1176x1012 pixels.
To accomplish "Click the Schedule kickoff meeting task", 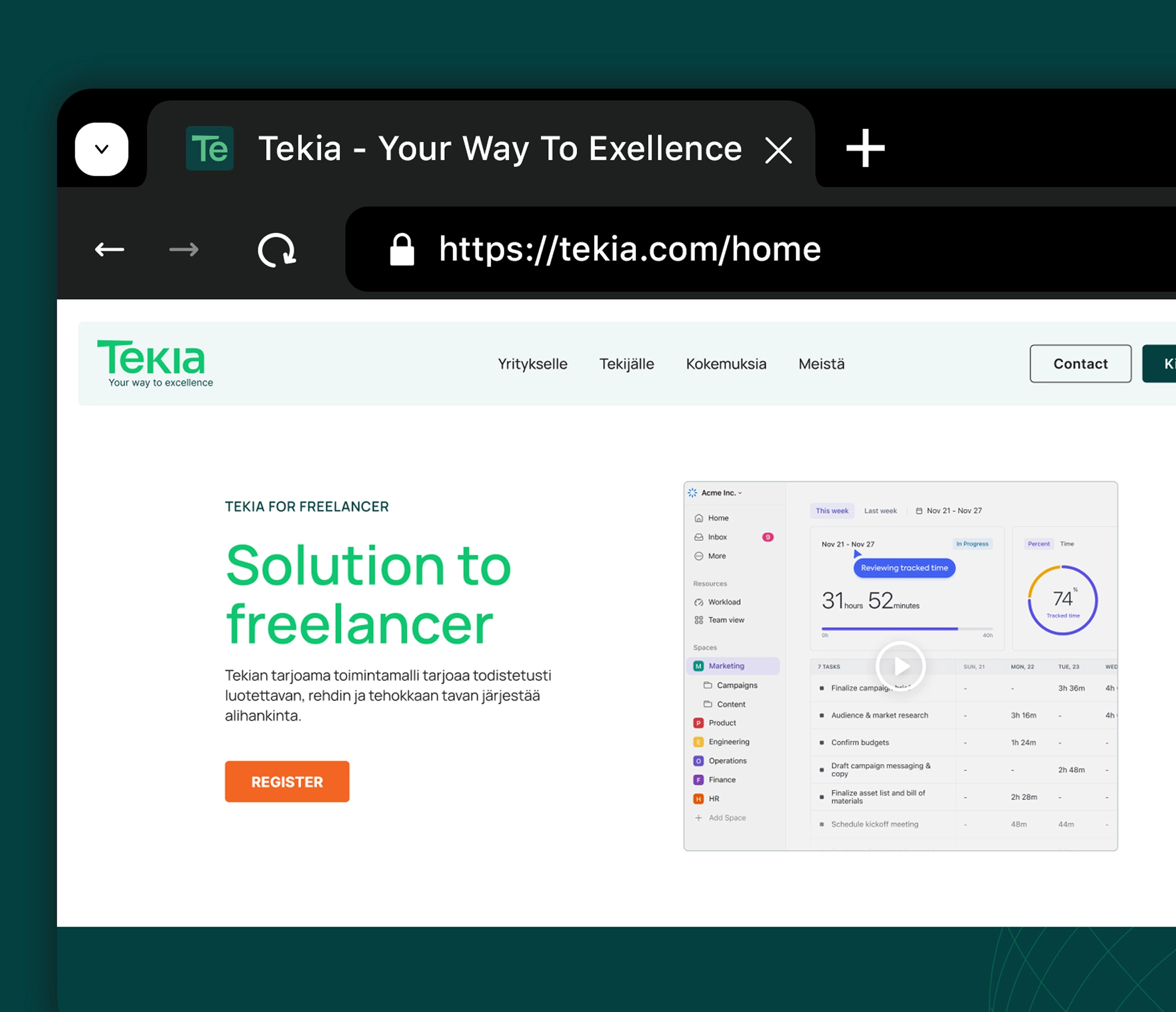I will coord(875,824).
